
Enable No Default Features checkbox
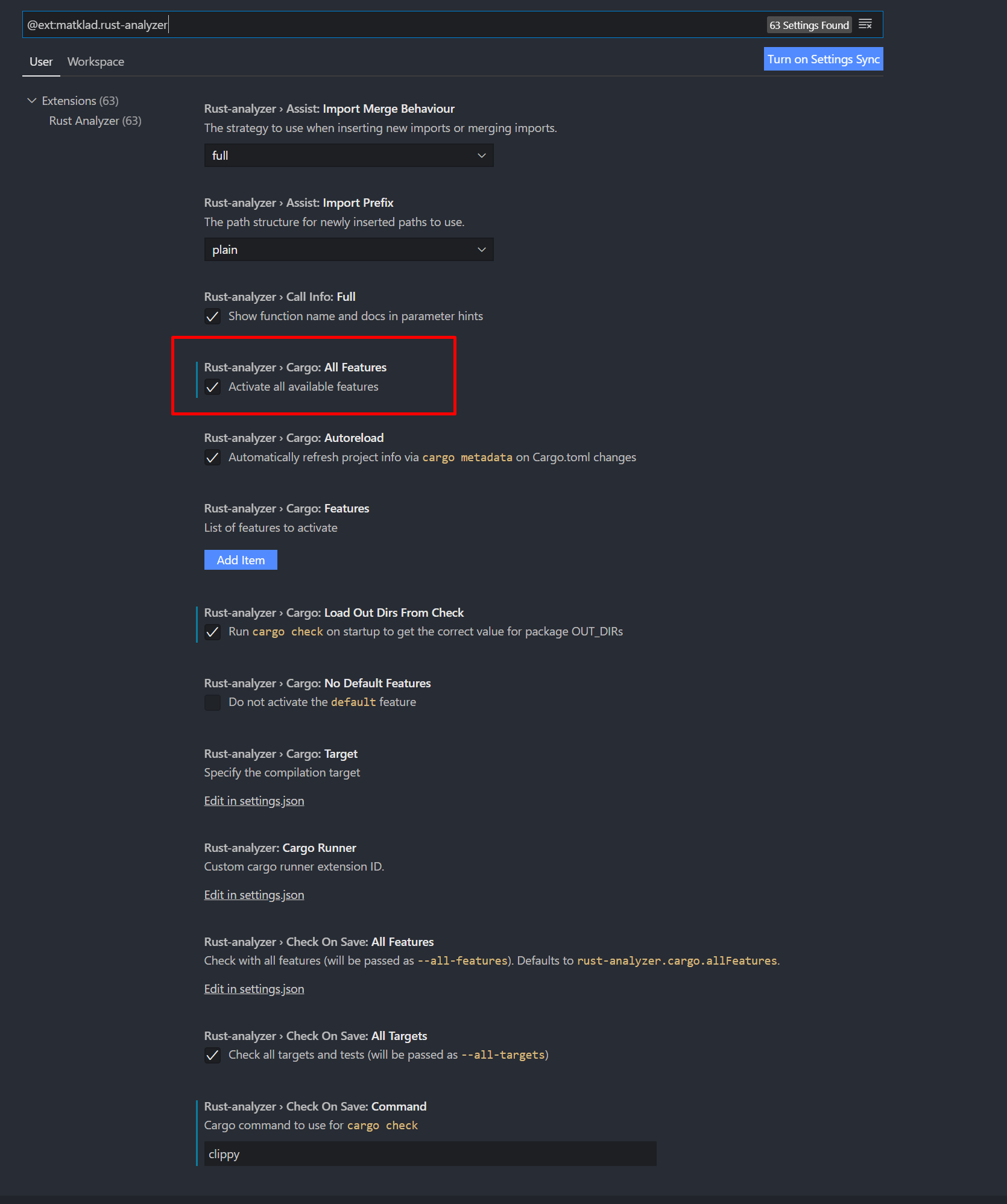coord(212,702)
